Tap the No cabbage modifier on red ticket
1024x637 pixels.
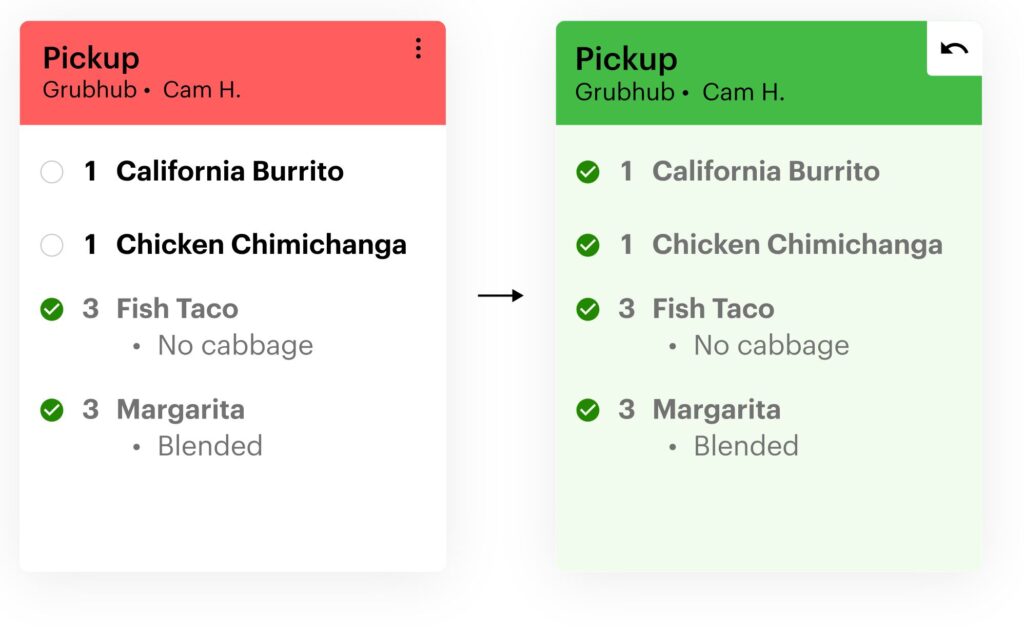[235, 346]
